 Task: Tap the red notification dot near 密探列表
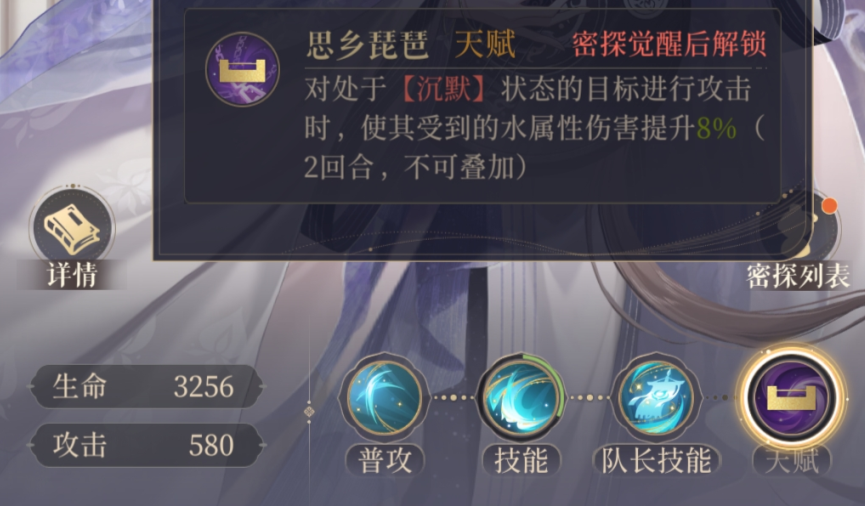829,206
